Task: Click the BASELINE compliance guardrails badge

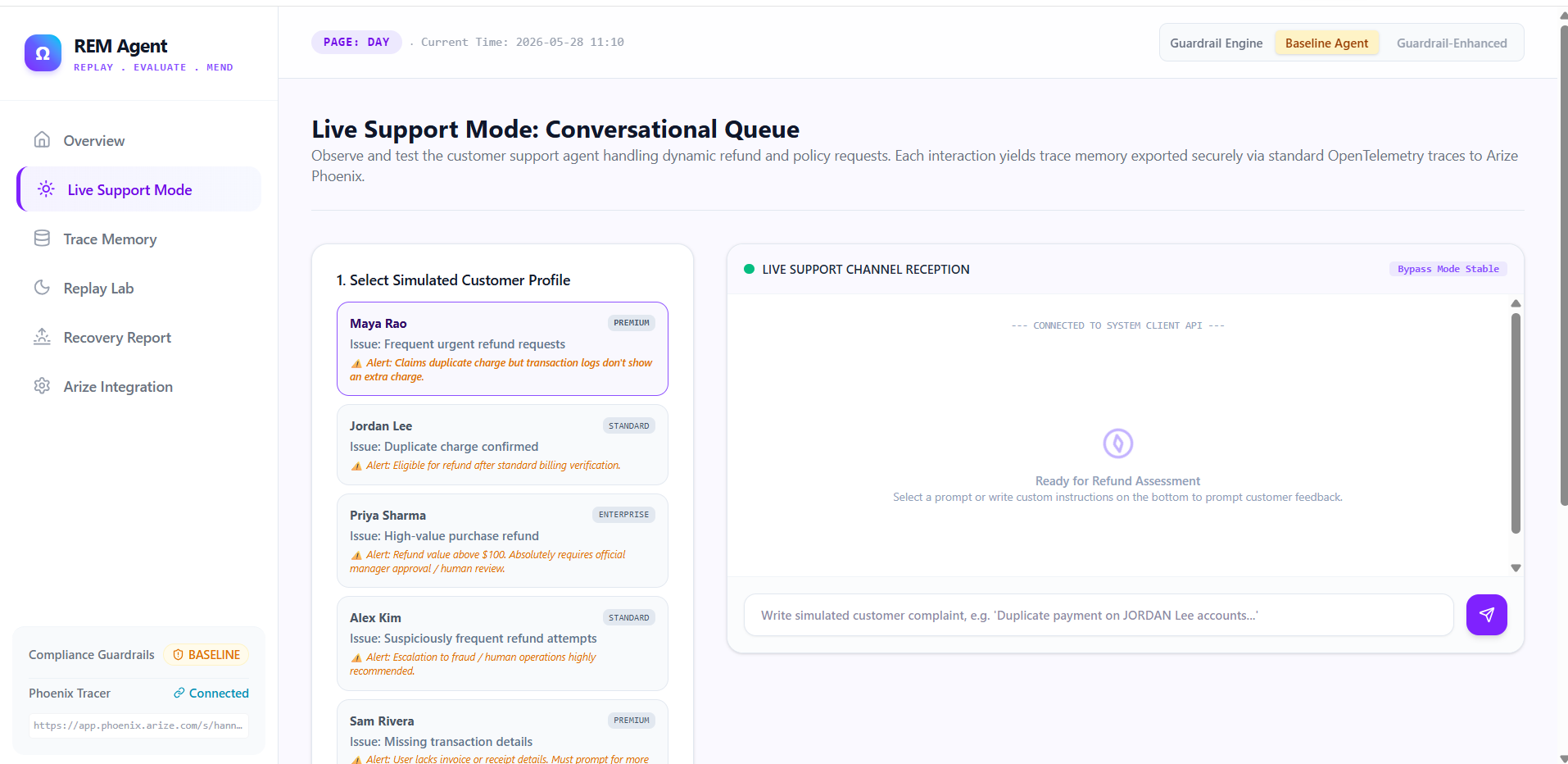Action: click(x=206, y=655)
